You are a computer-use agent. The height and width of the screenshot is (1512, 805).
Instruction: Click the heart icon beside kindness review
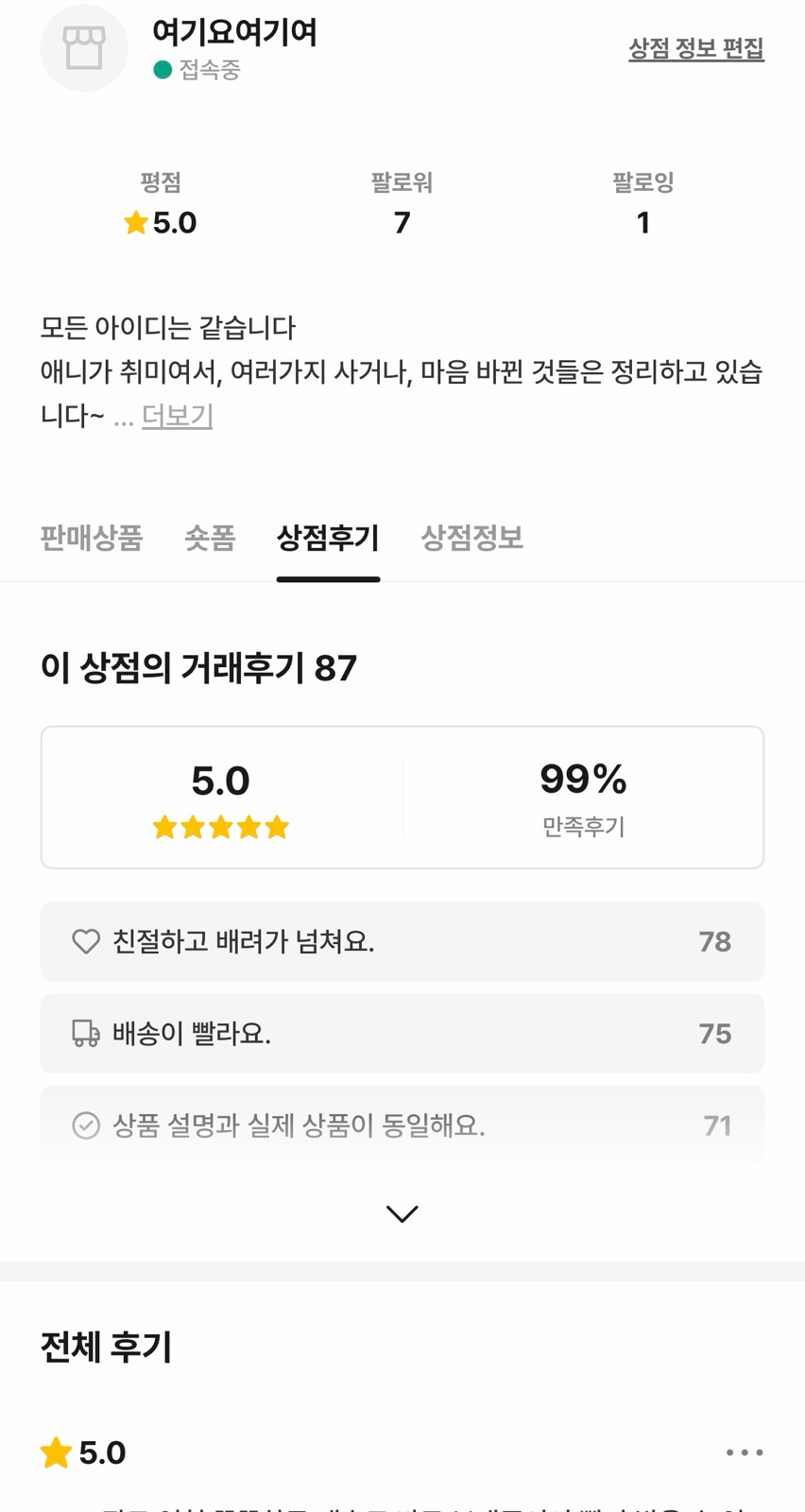click(x=86, y=941)
